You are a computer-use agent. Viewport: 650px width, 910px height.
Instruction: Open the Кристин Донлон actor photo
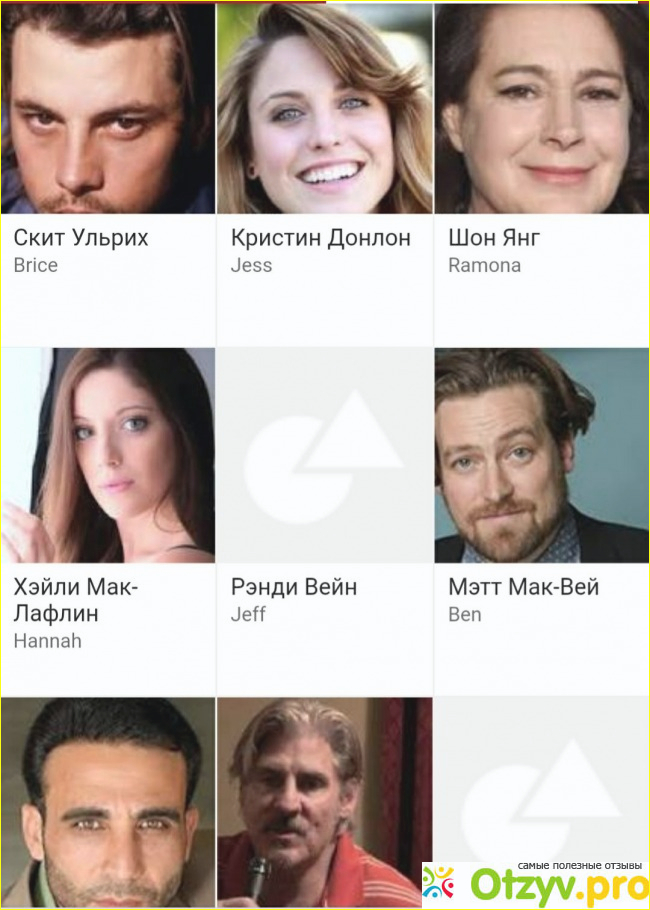325,108
